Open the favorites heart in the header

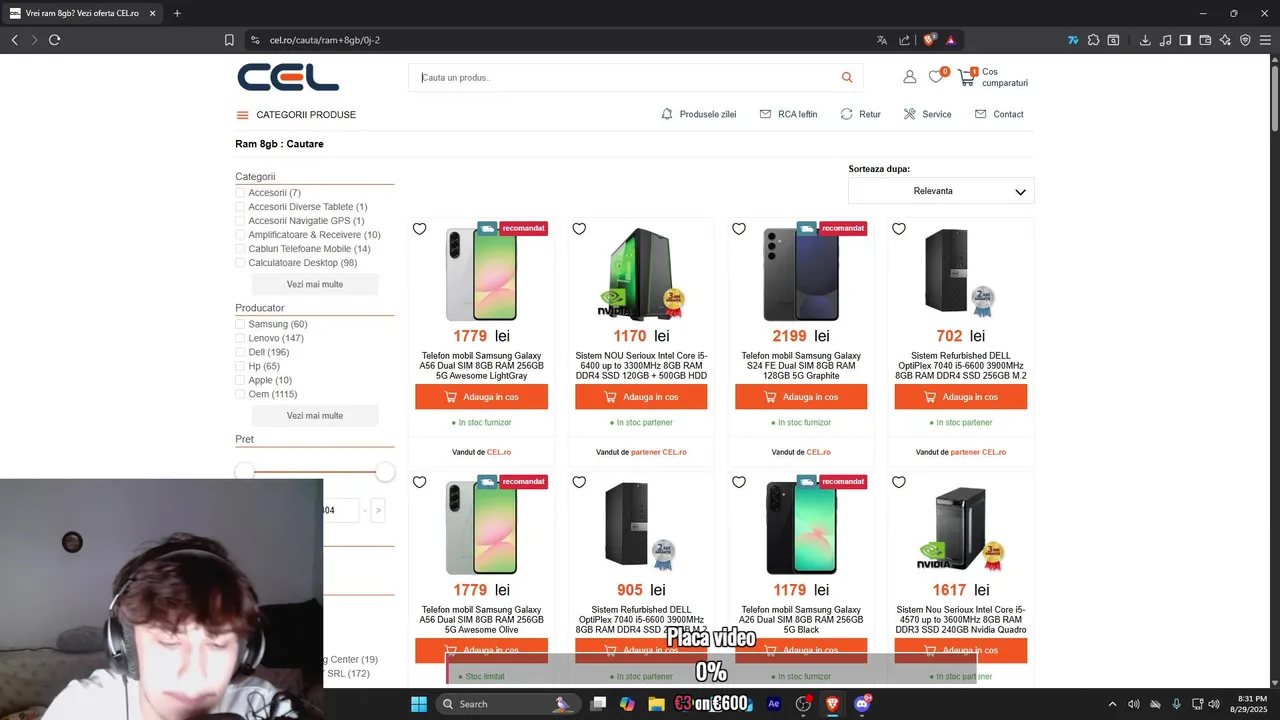[x=936, y=77]
